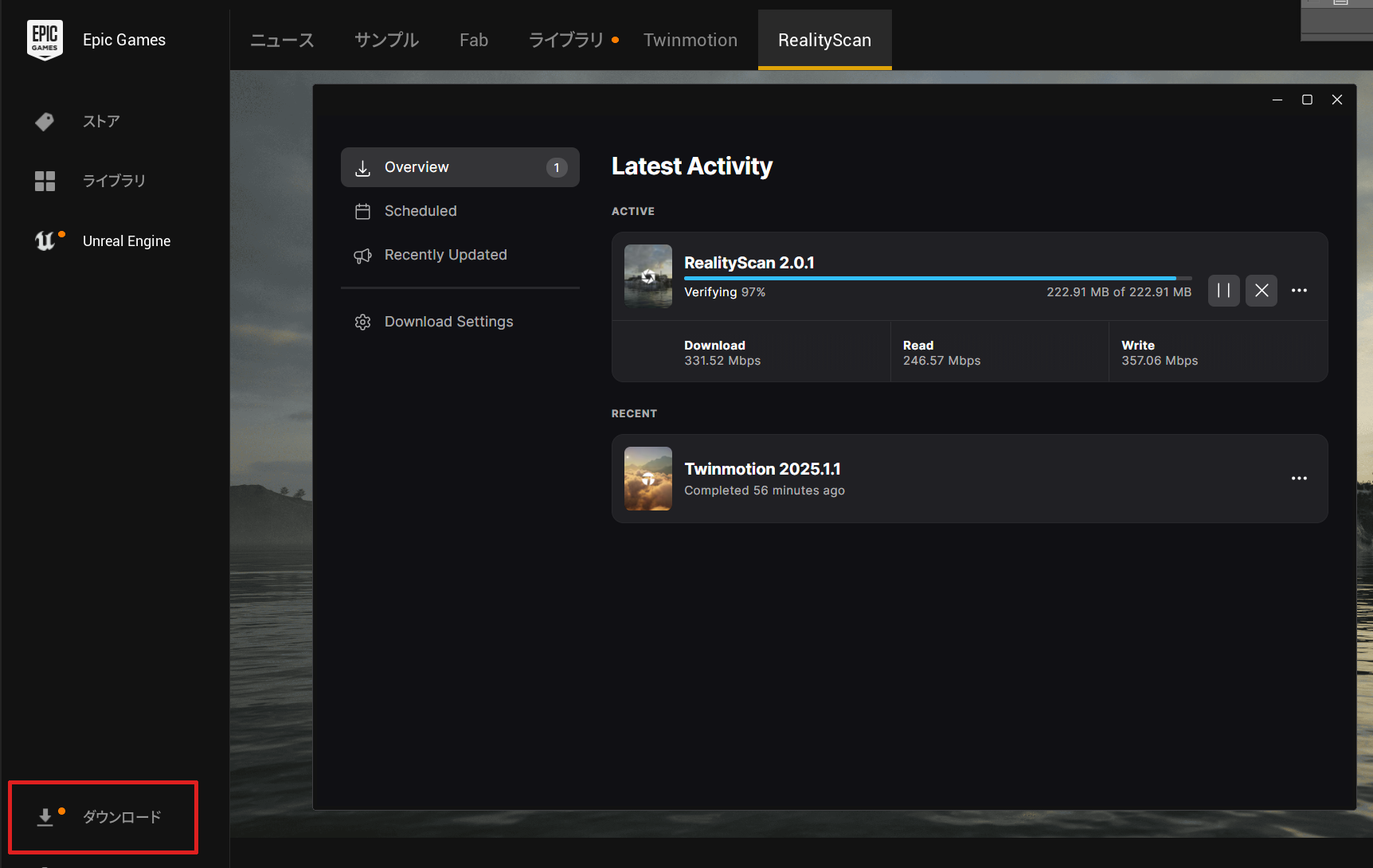Pause the RealityScan 2.0.1 download
The image size is (1373, 868).
pyautogui.click(x=1223, y=291)
